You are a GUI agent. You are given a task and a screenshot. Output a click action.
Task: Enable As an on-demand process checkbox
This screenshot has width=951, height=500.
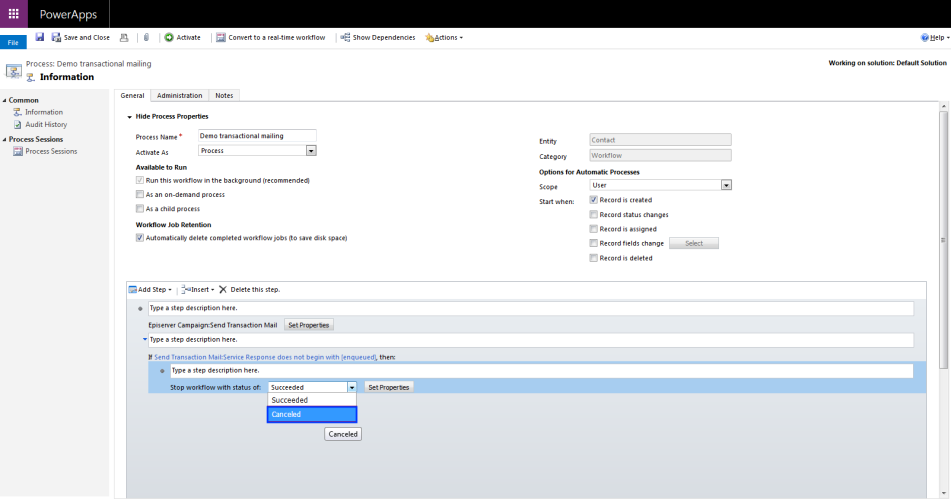click(140, 194)
